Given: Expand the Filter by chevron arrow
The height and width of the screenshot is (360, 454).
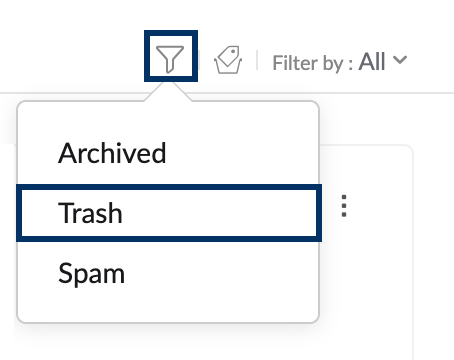Looking at the screenshot, I should pos(400,60).
